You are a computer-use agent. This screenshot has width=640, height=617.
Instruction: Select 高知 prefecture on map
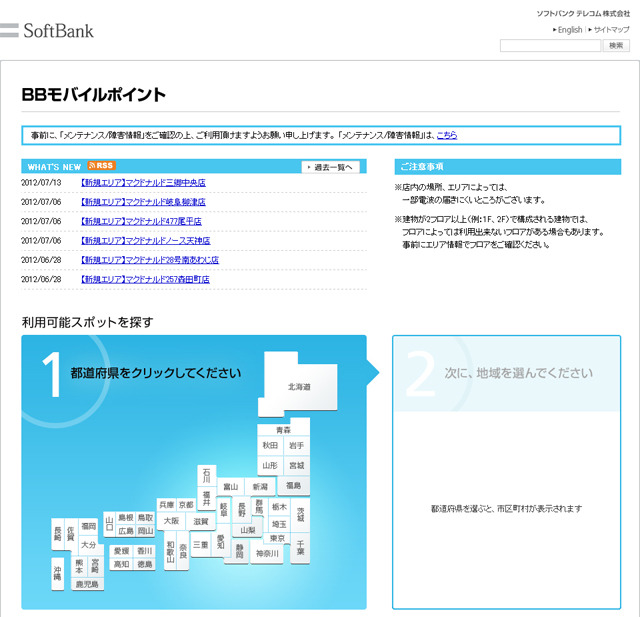(x=122, y=564)
